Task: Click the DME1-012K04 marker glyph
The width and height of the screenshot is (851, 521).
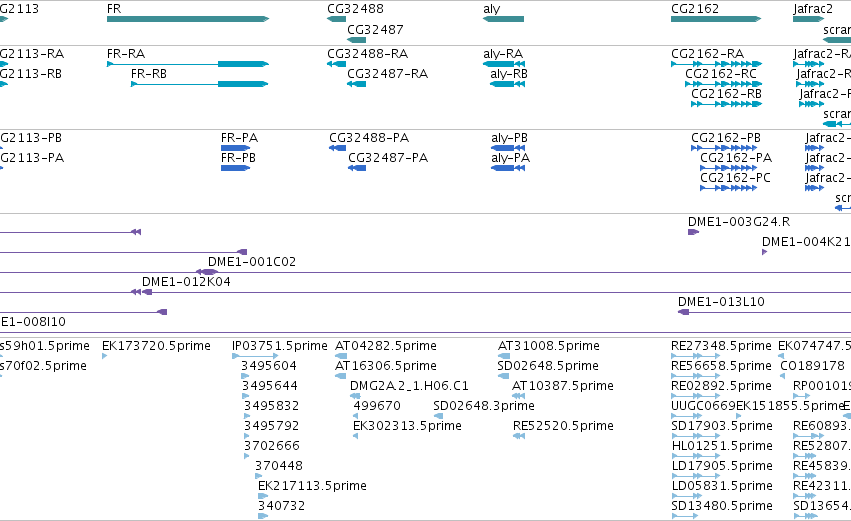Action: point(141,292)
